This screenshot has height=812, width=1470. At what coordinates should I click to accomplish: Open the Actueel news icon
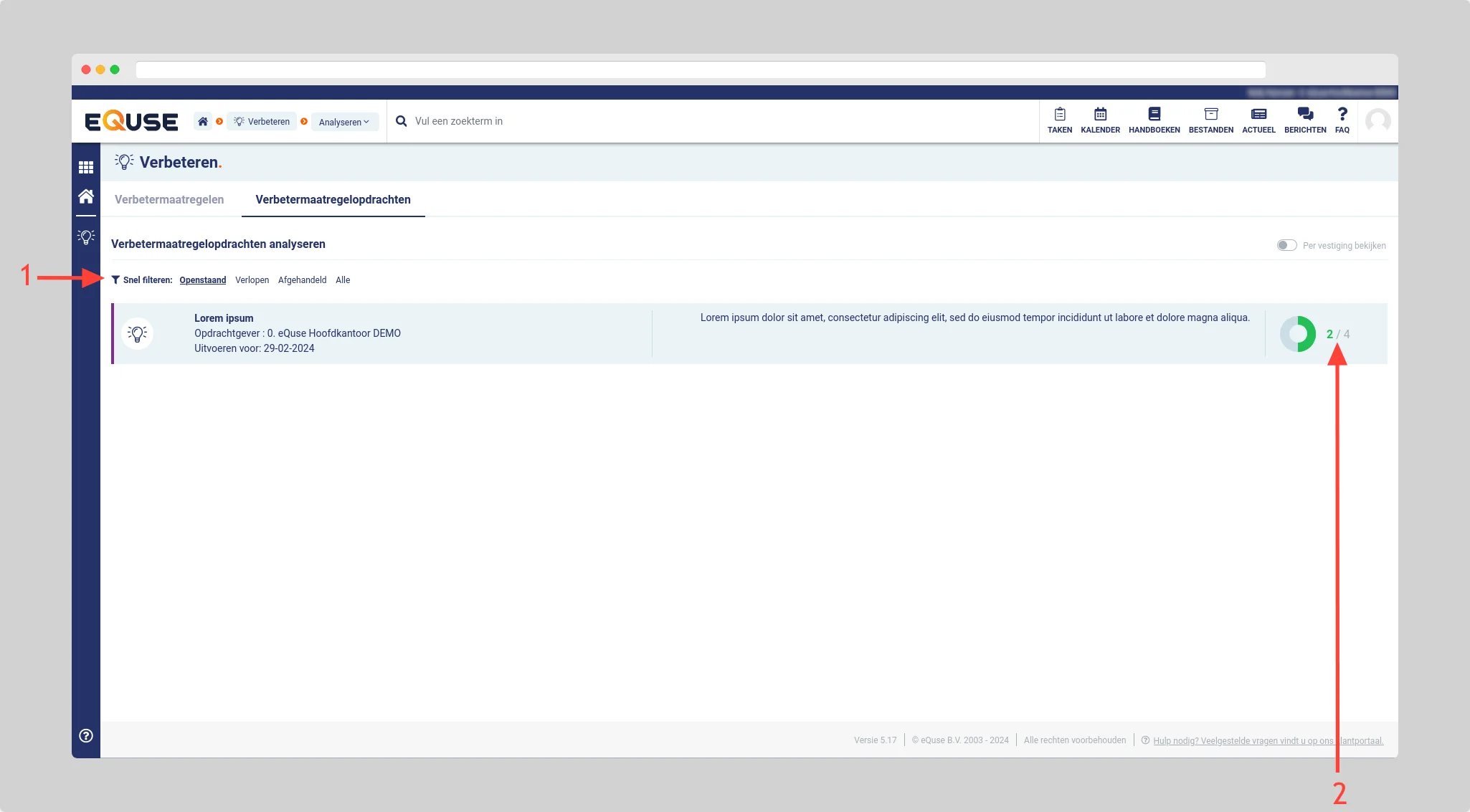(x=1258, y=115)
